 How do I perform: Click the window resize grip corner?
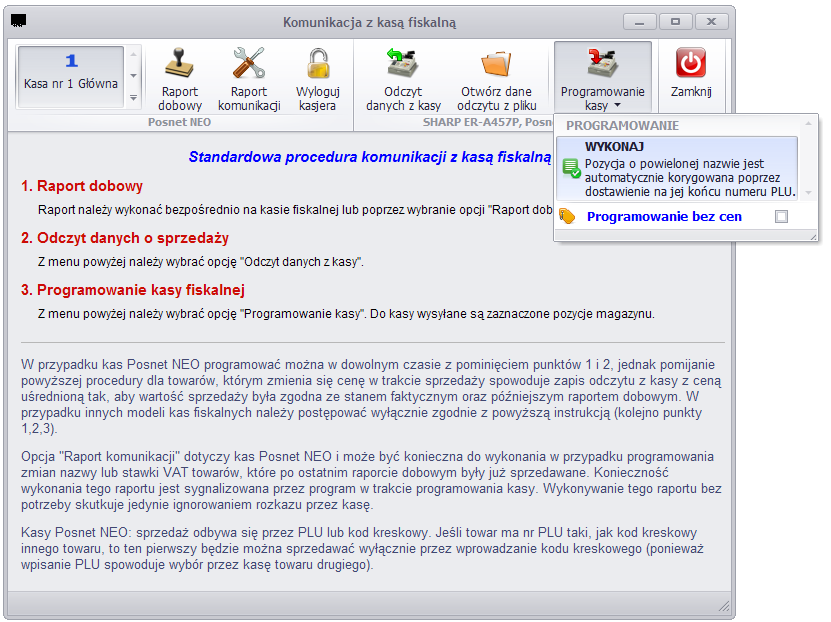(x=723, y=607)
